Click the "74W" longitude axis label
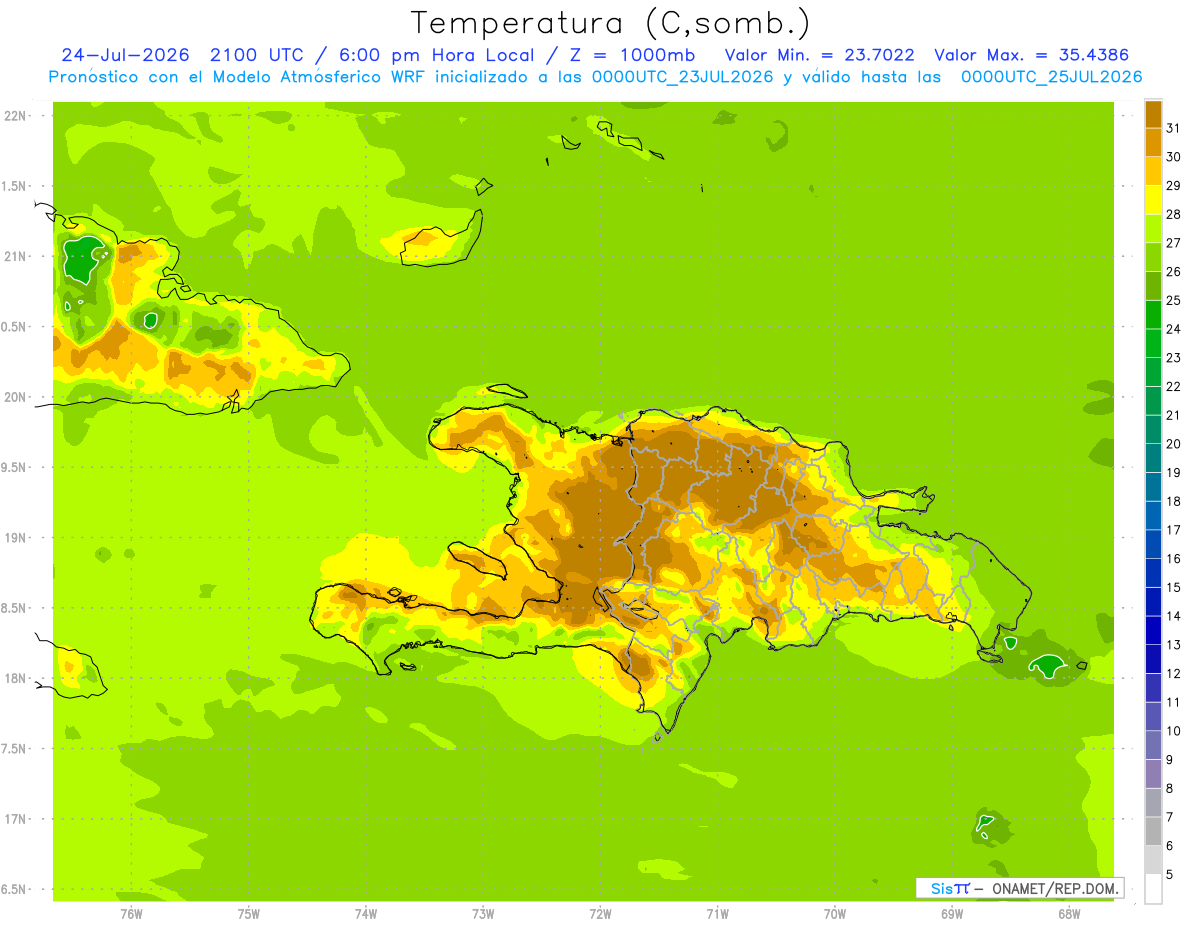Viewport: 1200px width, 927px height. [366, 913]
